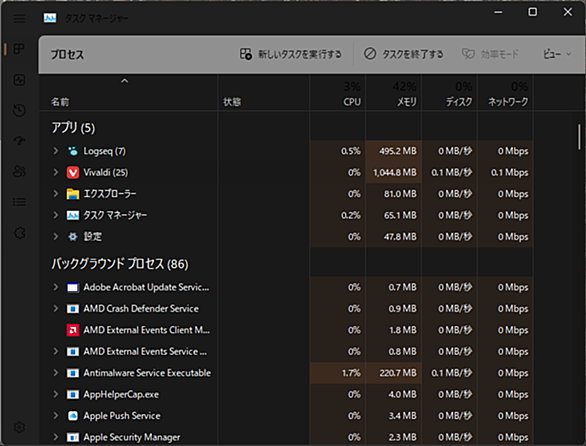Select the Processes page icon in sidebar

coord(19,49)
